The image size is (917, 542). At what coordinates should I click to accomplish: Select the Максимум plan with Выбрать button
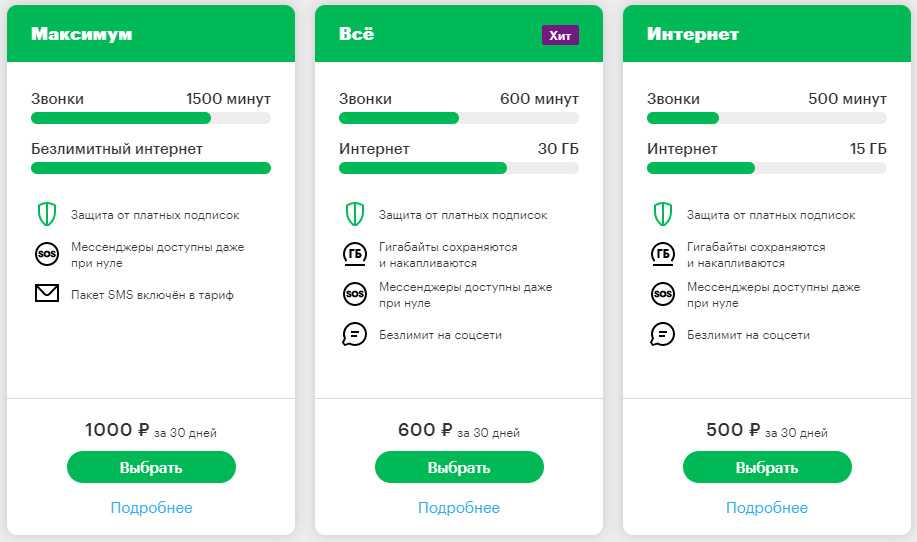[x=151, y=467]
